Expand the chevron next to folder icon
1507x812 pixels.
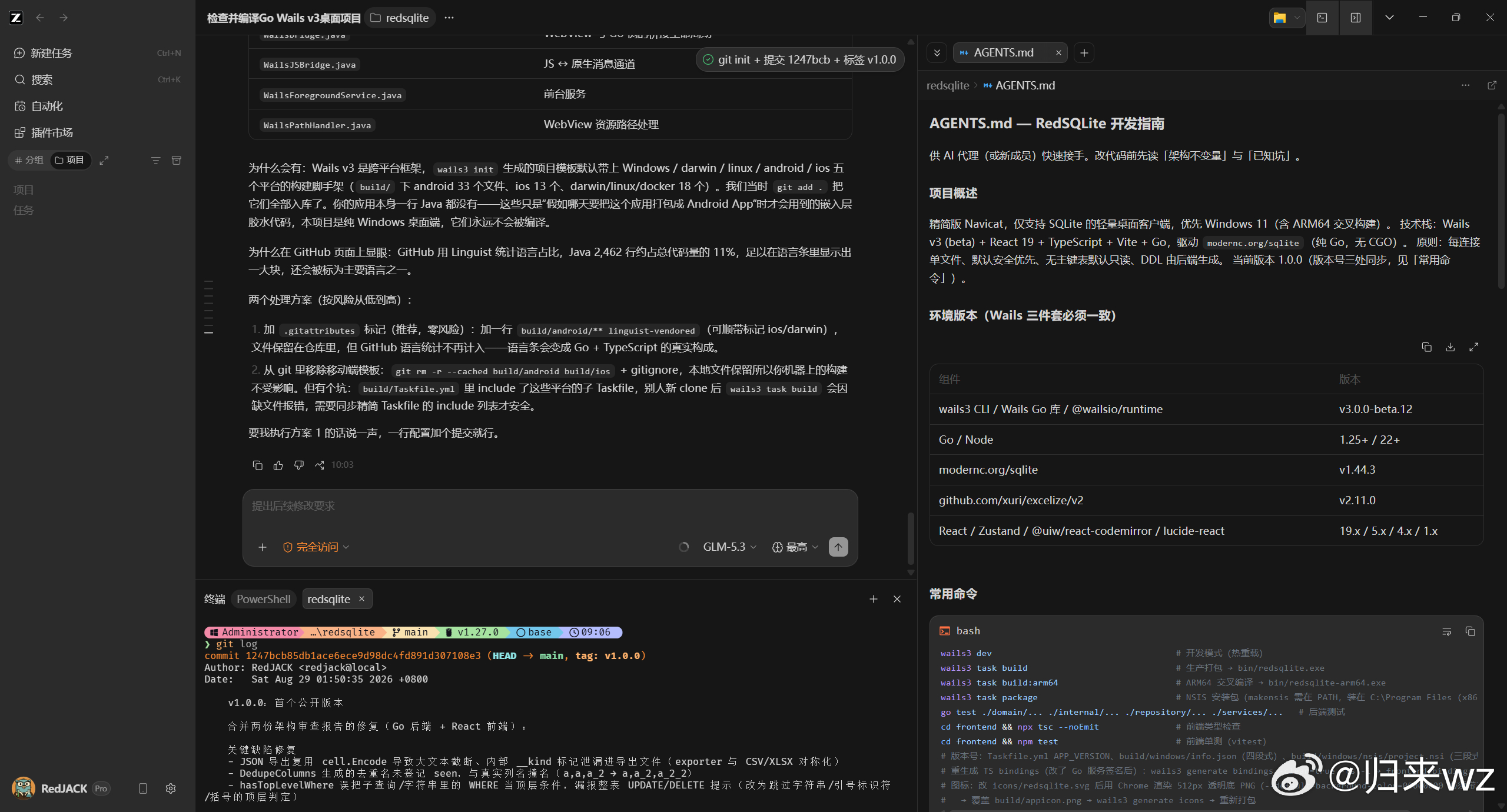(x=1297, y=18)
